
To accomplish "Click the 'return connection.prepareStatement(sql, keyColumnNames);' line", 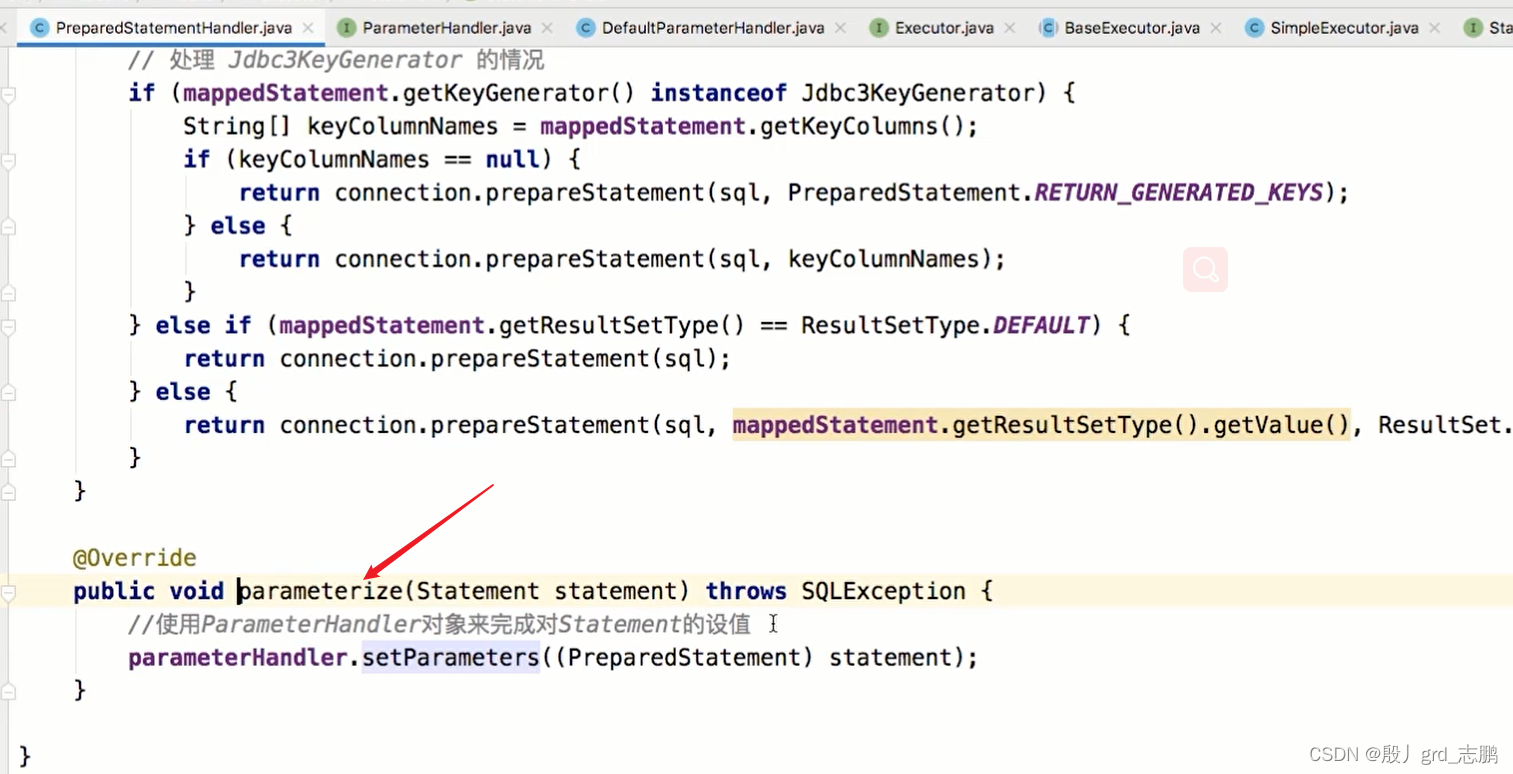I will tap(622, 260).
